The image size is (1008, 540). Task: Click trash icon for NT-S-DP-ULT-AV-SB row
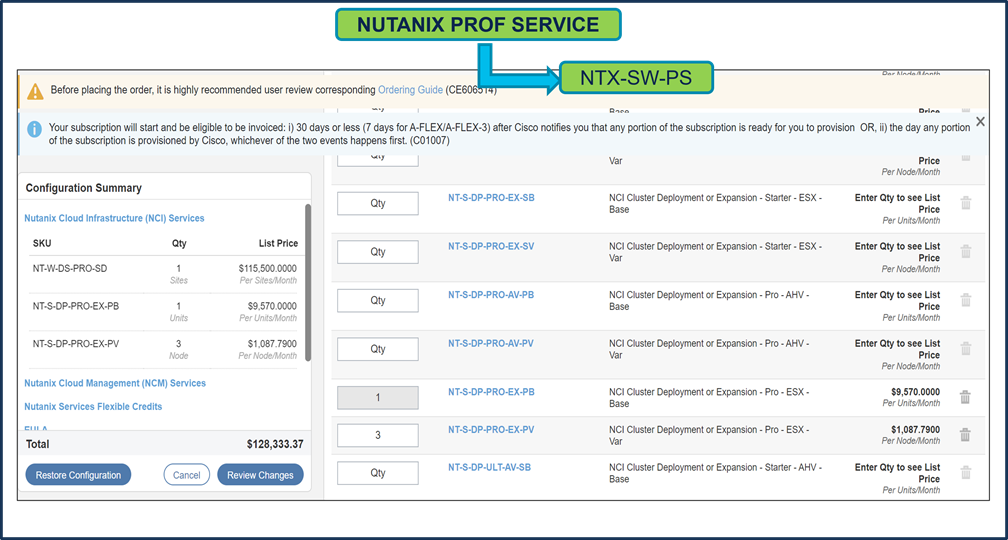coord(965,472)
